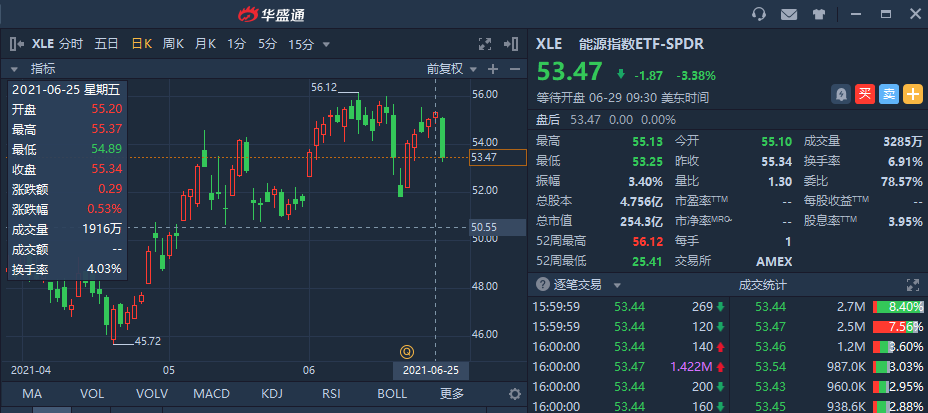Image resolution: width=928 pixels, height=413 pixels.
Task: Select 周K weekly candlestick view
Action: 173,44
